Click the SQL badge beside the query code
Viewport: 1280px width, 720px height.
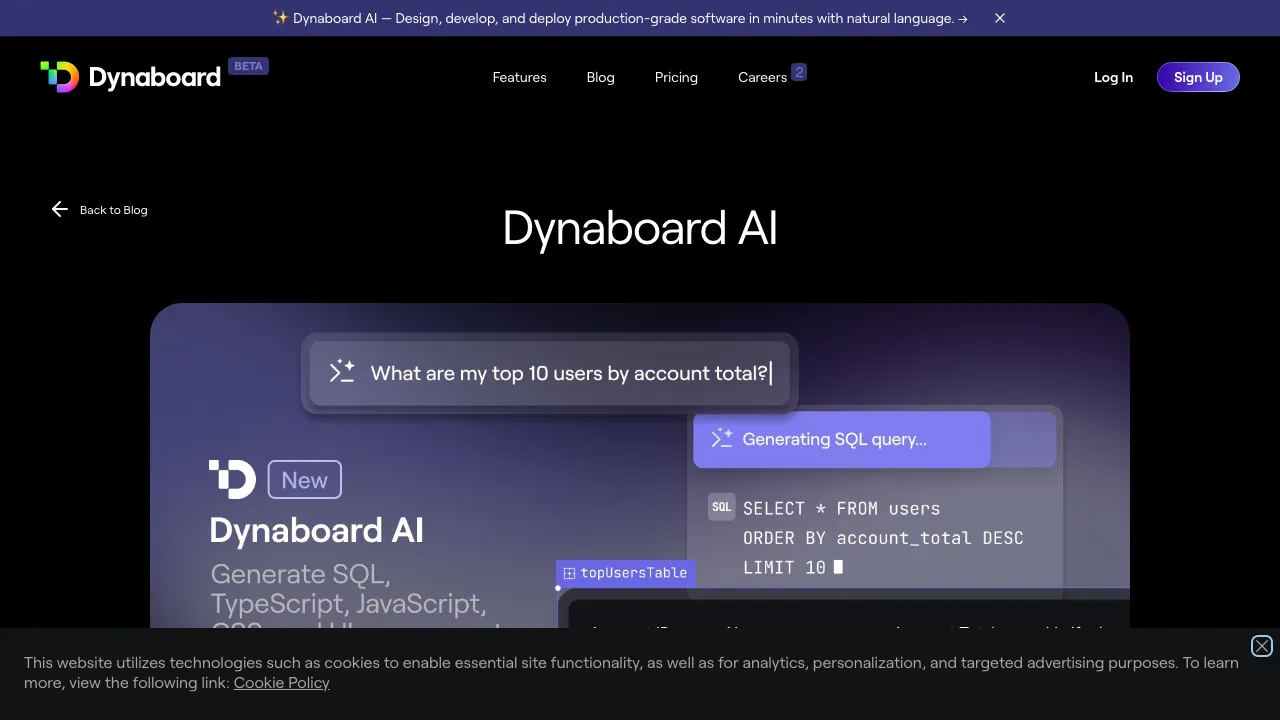coord(721,507)
